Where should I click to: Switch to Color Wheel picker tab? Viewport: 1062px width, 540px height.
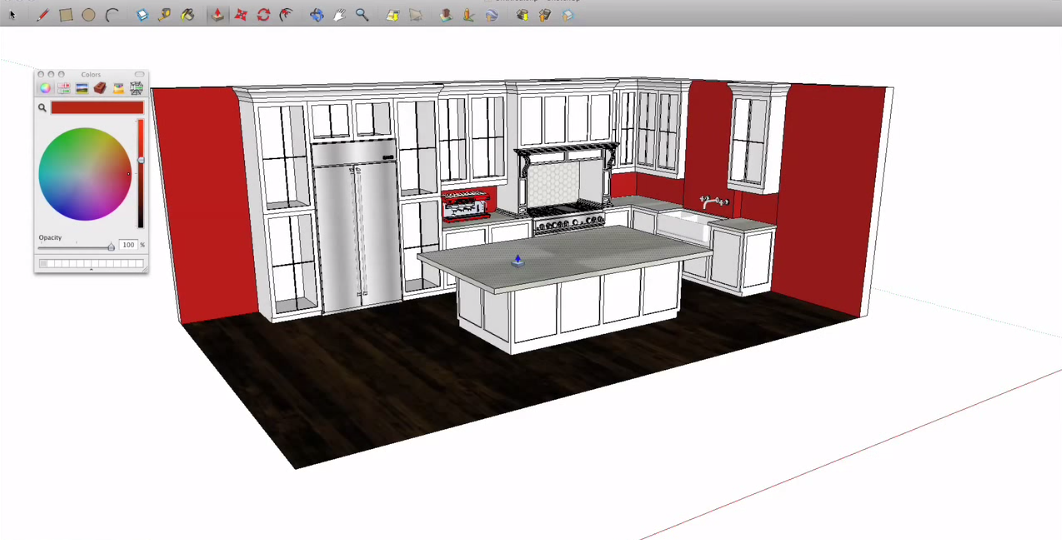[45, 88]
